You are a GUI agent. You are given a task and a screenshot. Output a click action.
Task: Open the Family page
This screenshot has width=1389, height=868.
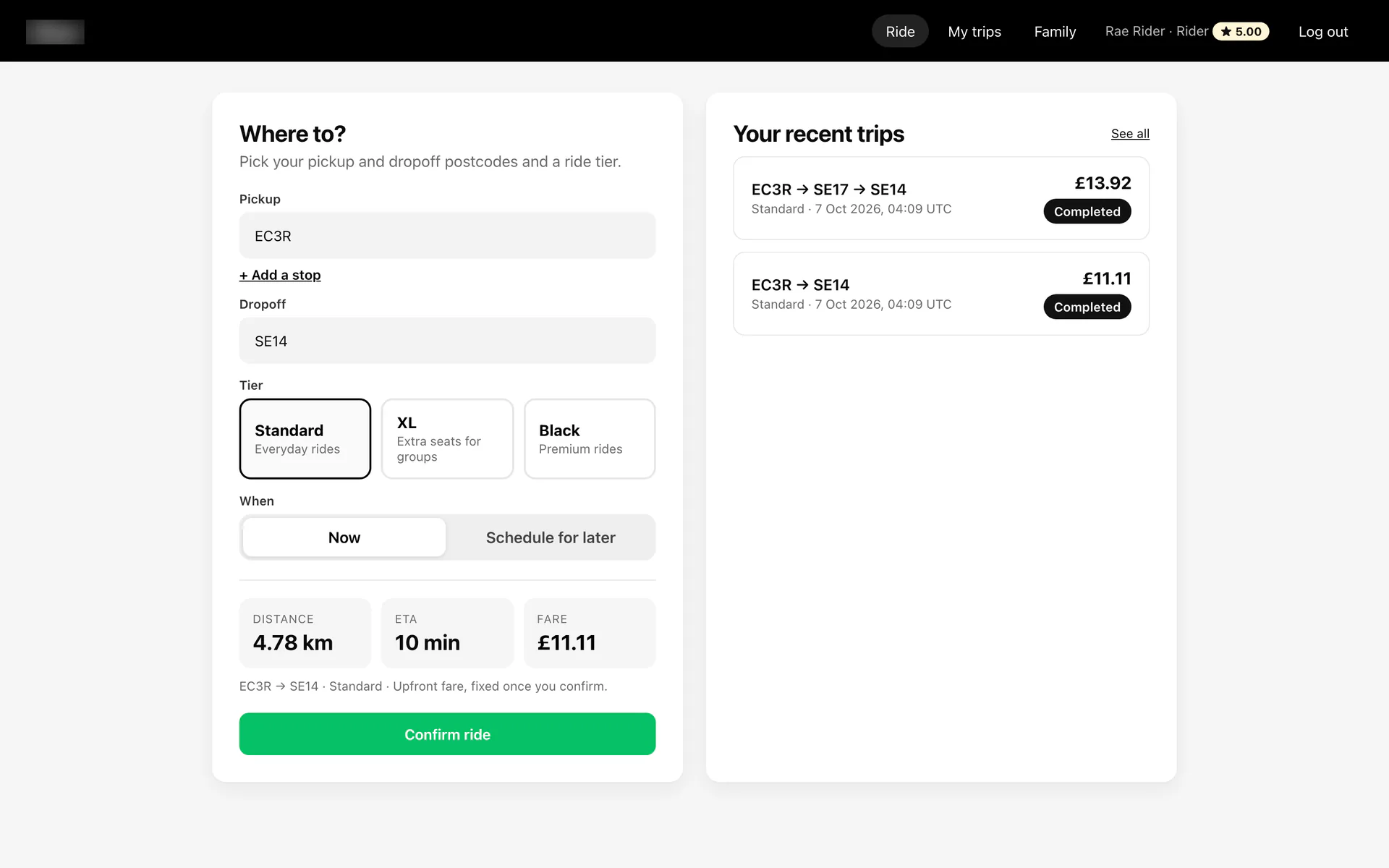(1055, 32)
